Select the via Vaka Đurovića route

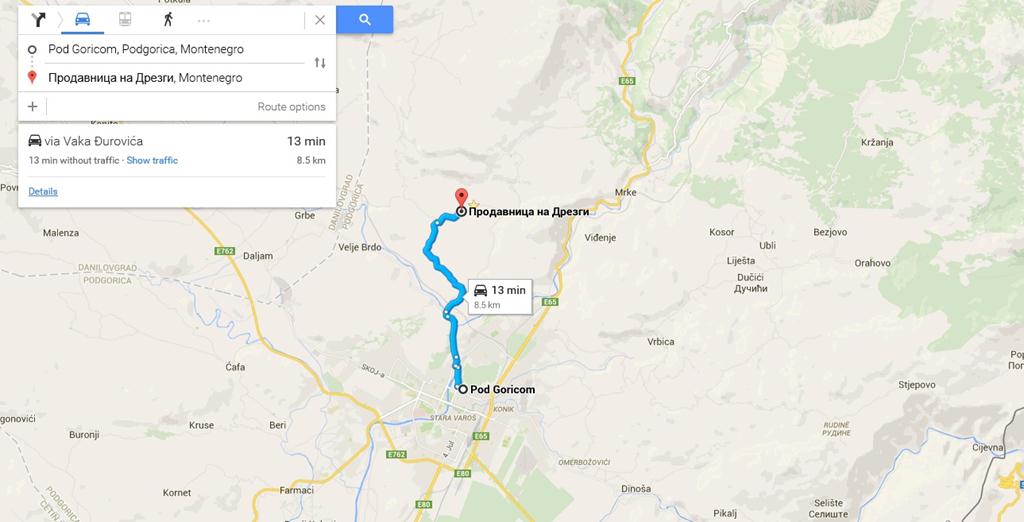pyautogui.click(x=177, y=150)
